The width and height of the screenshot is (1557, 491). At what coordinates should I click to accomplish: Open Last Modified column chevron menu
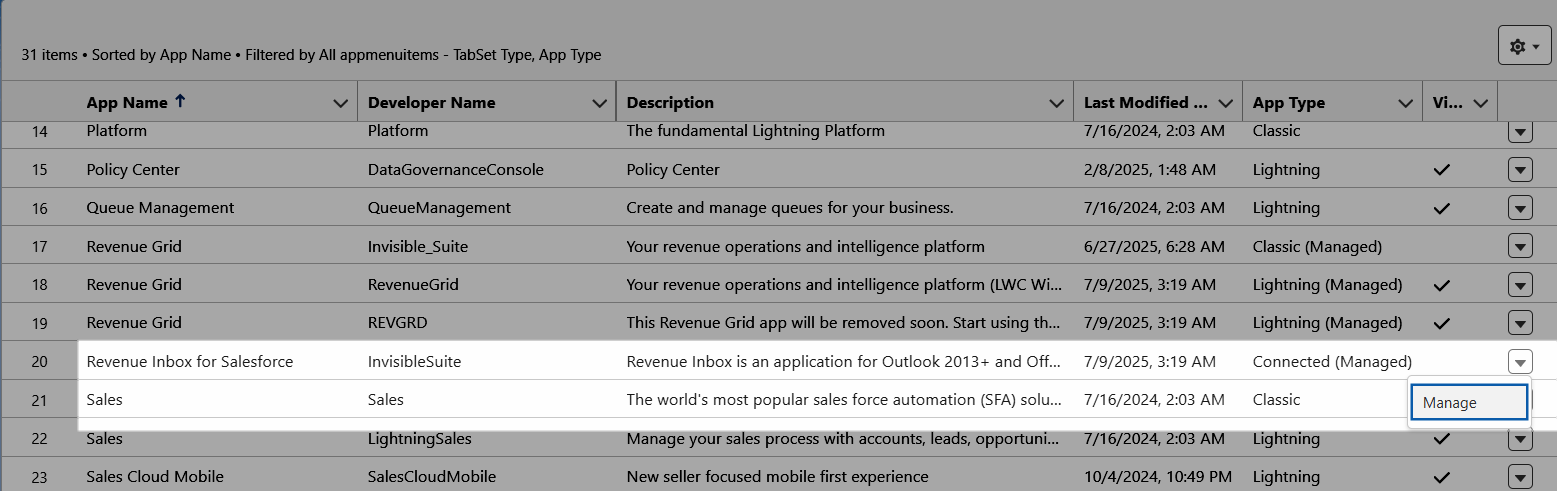[1226, 103]
